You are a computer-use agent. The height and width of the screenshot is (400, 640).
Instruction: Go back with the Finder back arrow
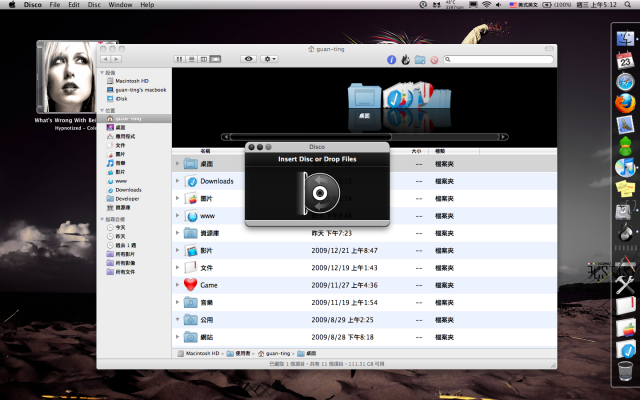105,59
